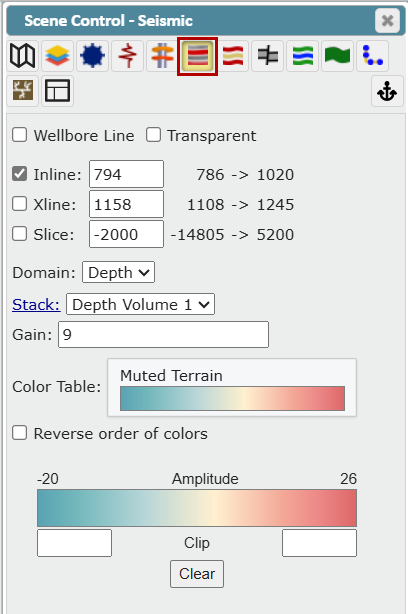Image resolution: width=408 pixels, height=614 pixels.
Task: Open the red zigzag well log icon
Action: pyautogui.click(x=127, y=56)
